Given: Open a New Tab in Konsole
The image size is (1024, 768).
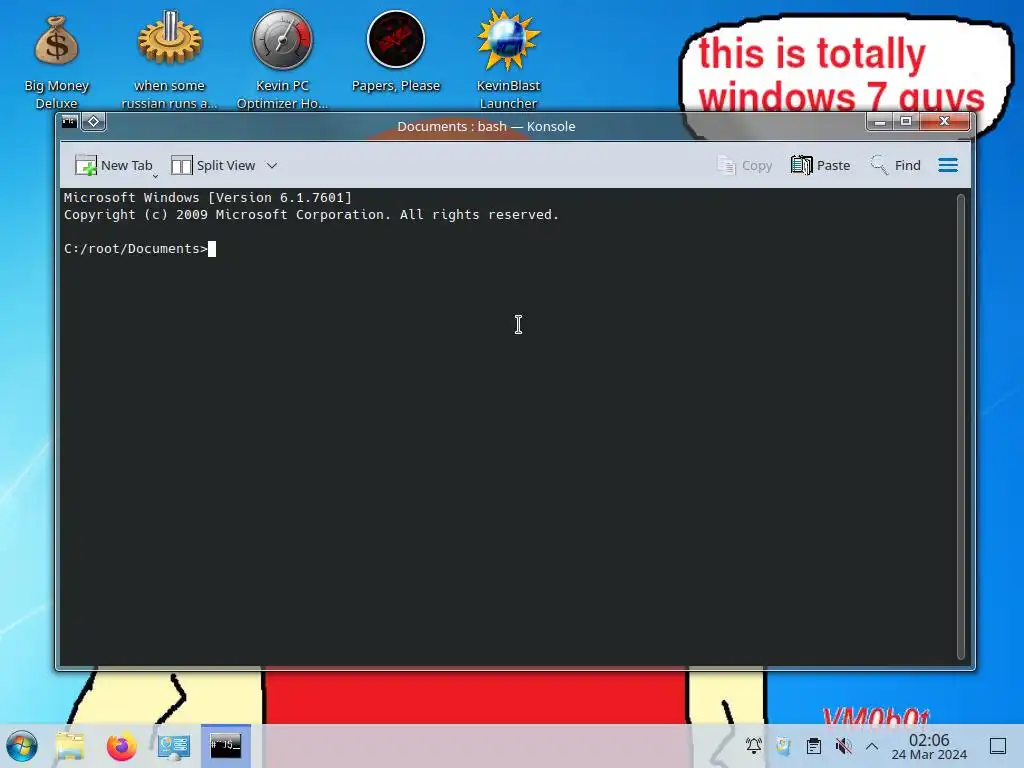Looking at the screenshot, I should (x=113, y=166).
